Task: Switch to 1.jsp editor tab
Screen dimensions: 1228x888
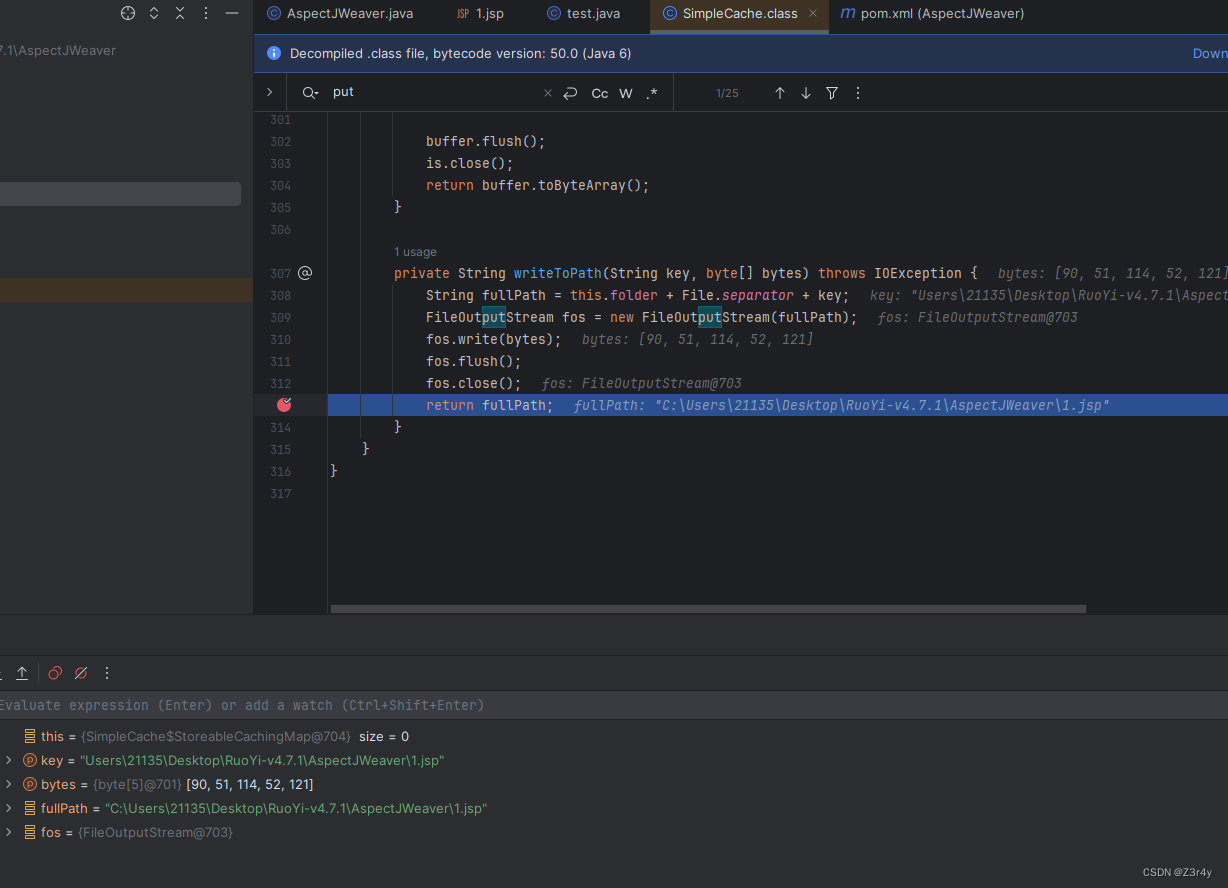Action: (479, 14)
